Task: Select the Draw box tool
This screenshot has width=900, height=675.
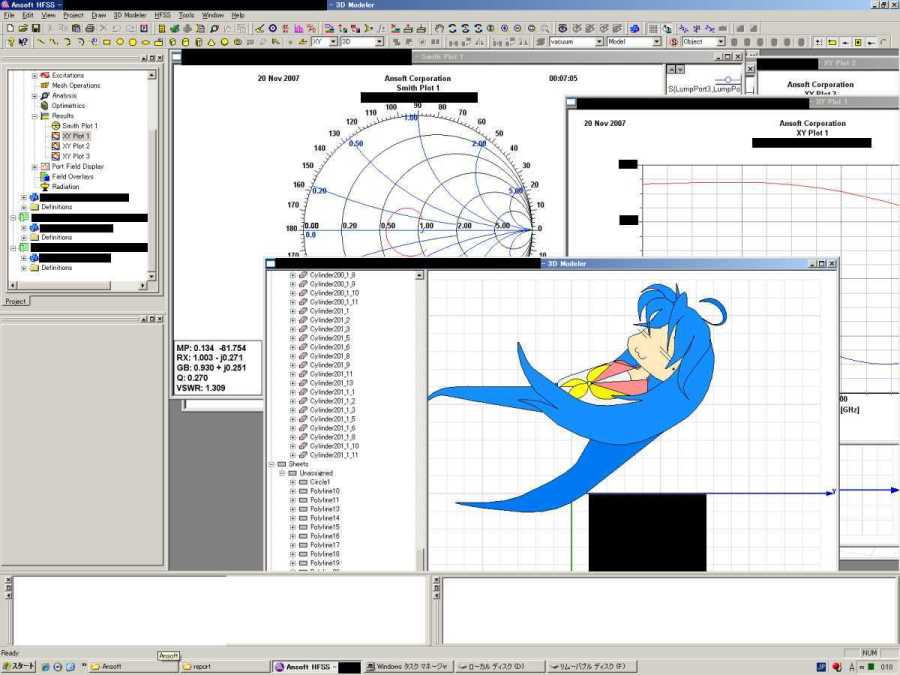Action: pyautogui.click(x=172, y=42)
